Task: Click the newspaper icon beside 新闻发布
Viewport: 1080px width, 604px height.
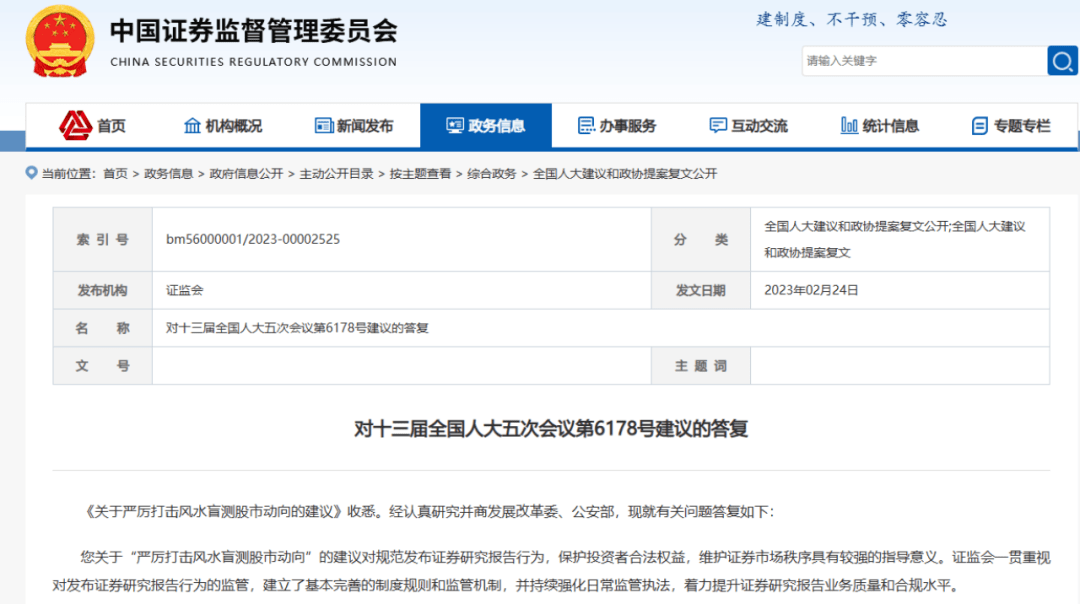Action: (x=323, y=125)
